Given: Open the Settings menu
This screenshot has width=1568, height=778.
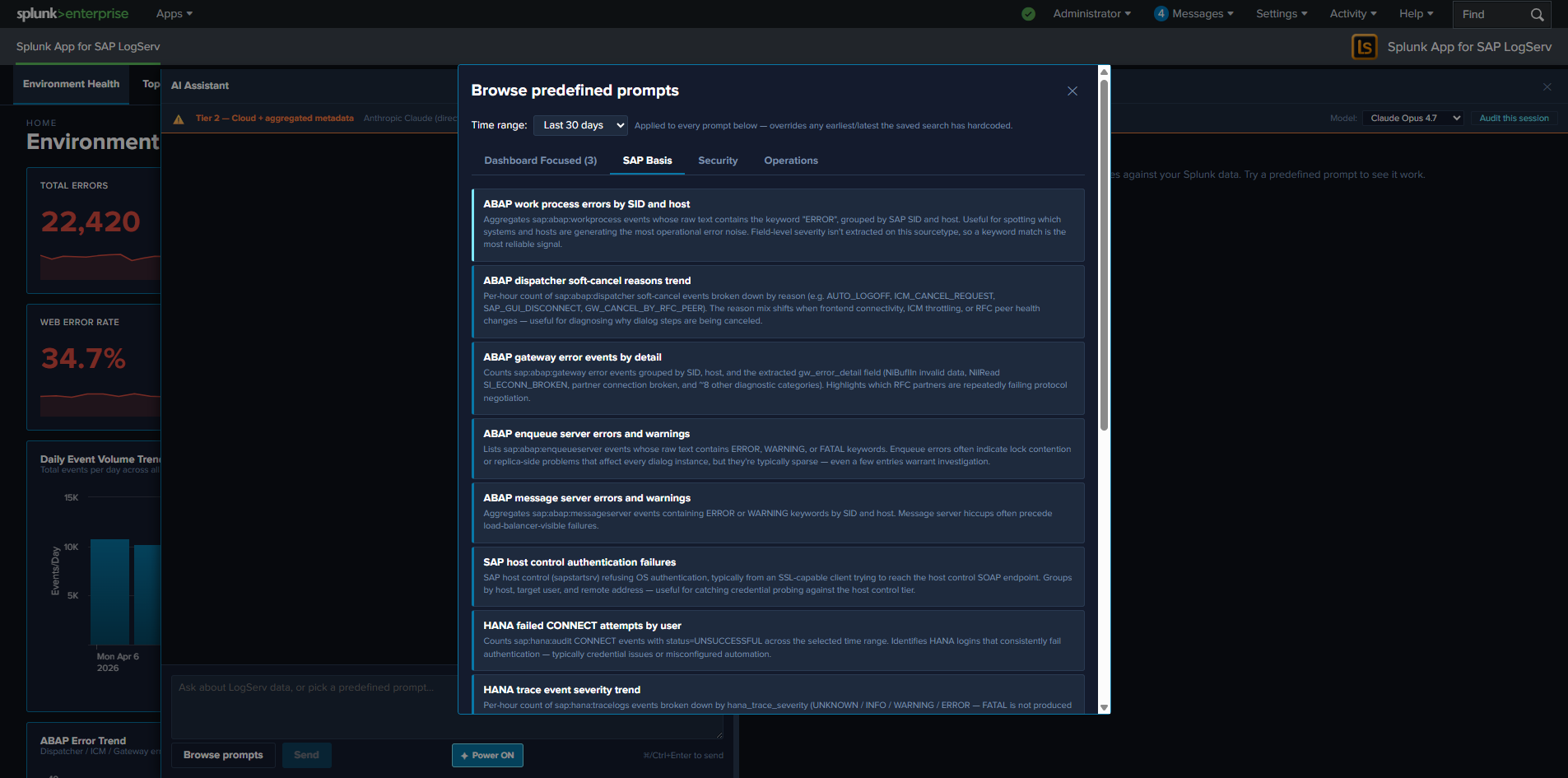Looking at the screenshot, I should pyautogui.click(x=1282, y=14).
